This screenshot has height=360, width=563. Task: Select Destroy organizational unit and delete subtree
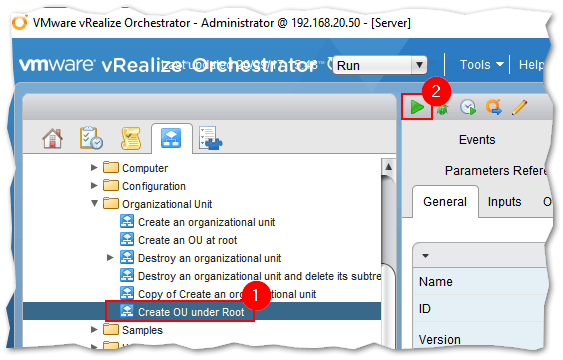click(x=260, y=276)
